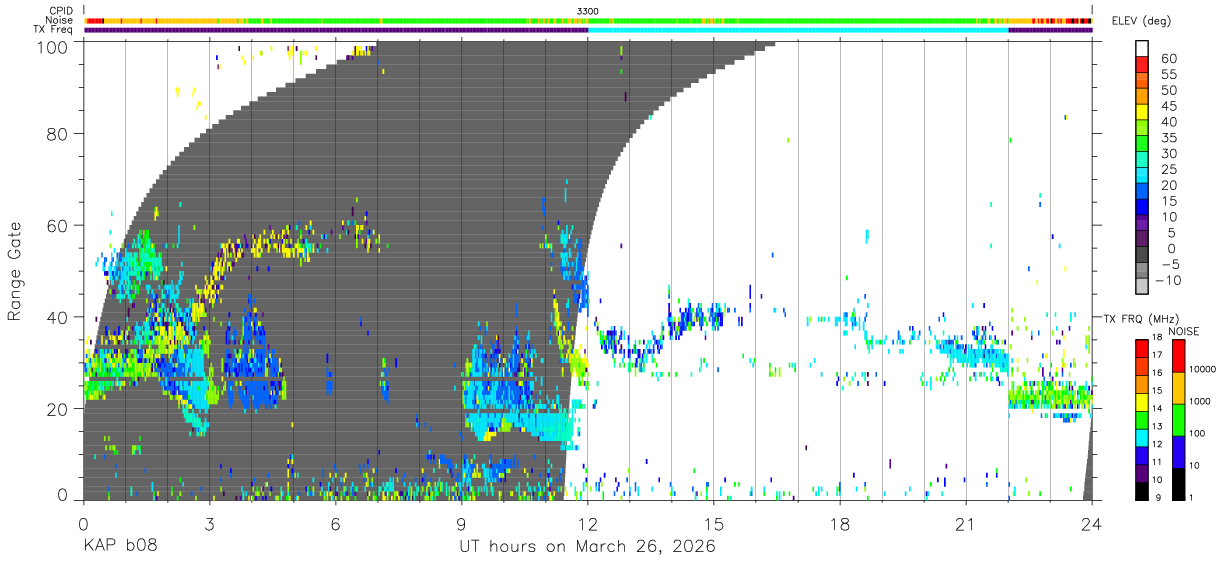Click the 35 tick on ELEV color bar

(x=1167, y=138)
